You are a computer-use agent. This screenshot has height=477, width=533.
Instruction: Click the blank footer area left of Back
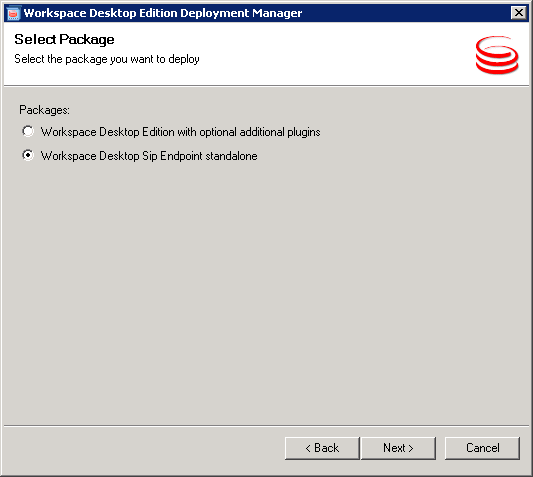tap(143, 448)
